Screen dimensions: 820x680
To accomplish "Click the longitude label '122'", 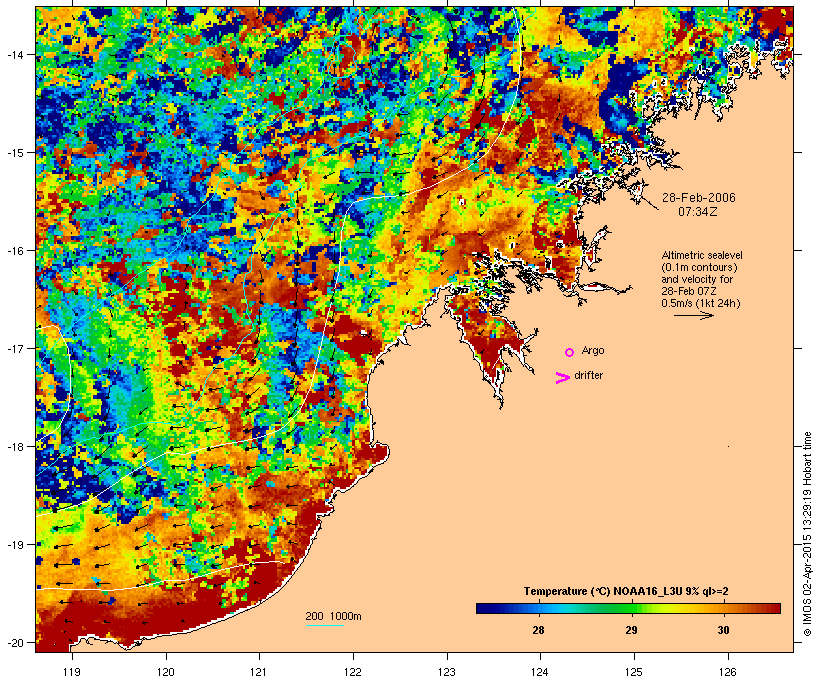I will coord(353,672).
